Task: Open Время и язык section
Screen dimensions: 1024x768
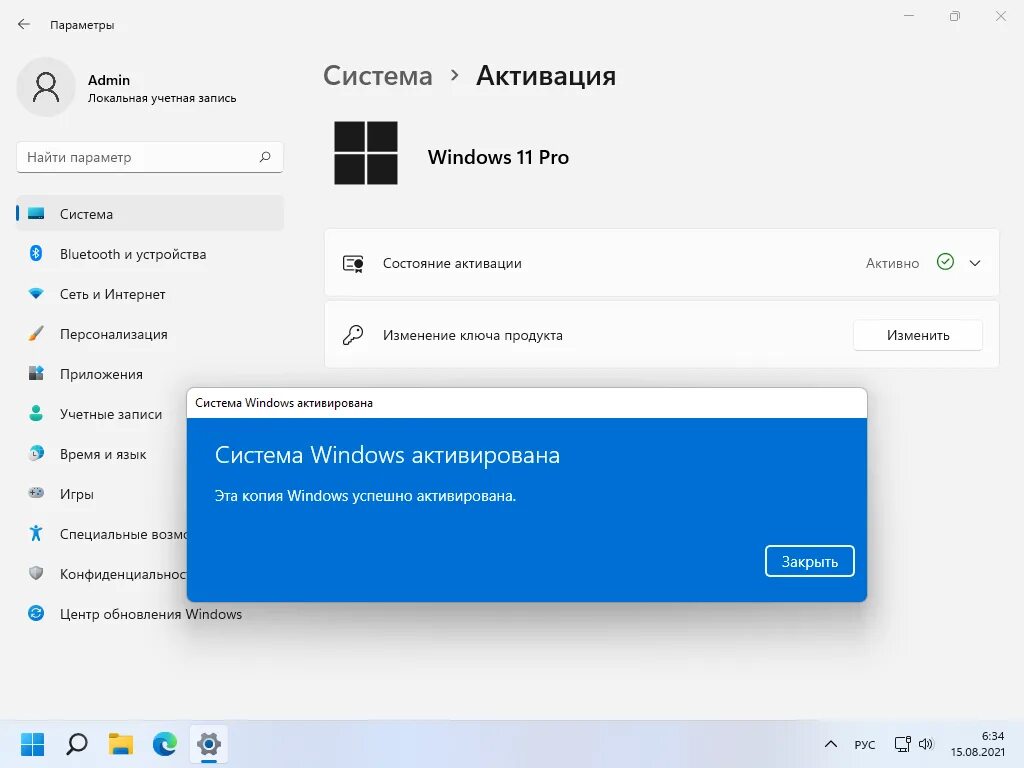Action: tap(101, 454)
